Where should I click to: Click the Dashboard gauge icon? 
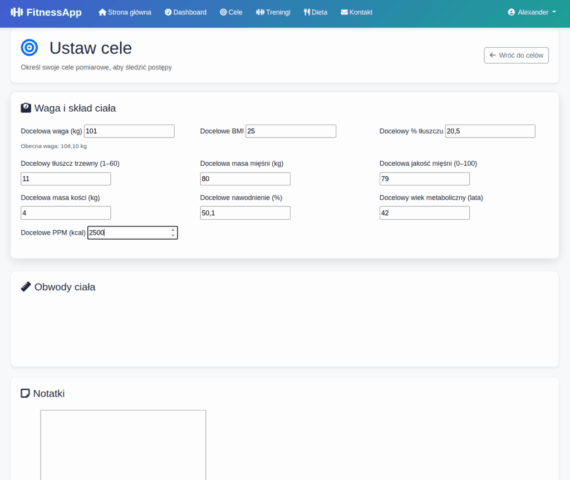[x=168, y=12]
